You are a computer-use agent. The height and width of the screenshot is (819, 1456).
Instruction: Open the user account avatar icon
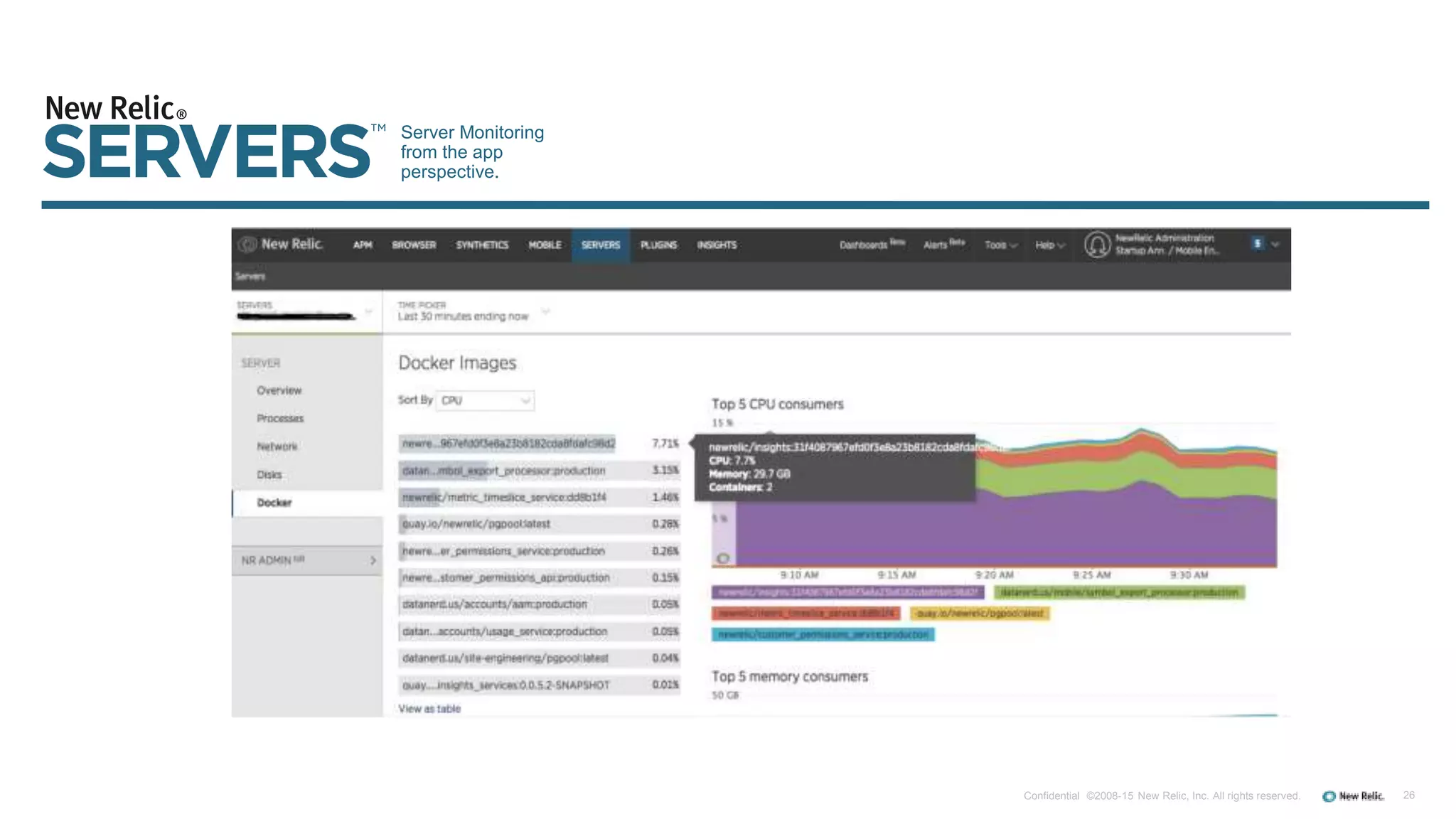(1097, 245)
